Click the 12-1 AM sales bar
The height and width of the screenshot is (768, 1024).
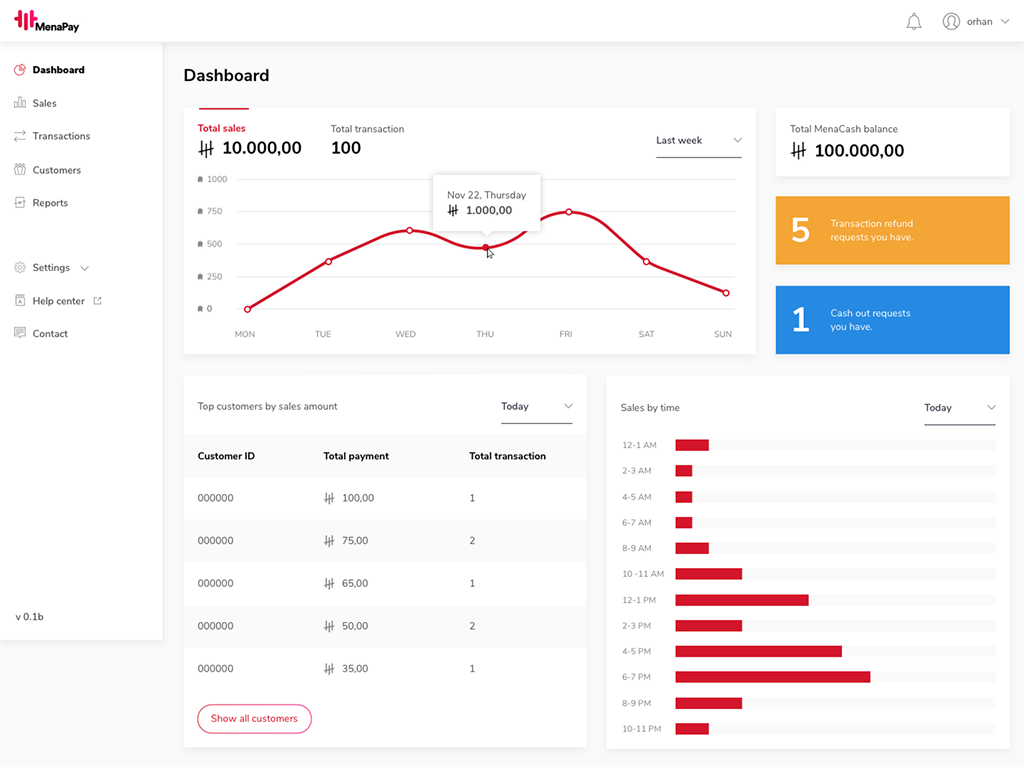692,445
